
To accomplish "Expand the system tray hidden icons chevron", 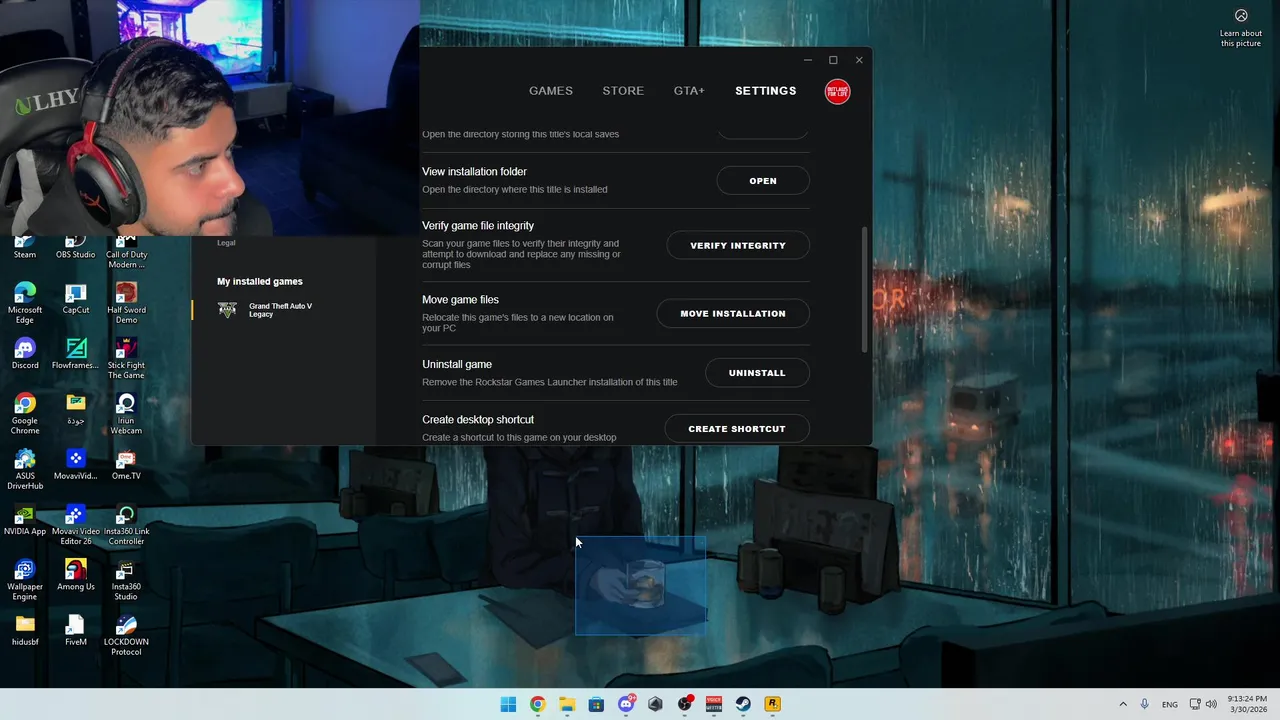I will click(x=1123, y=704).
